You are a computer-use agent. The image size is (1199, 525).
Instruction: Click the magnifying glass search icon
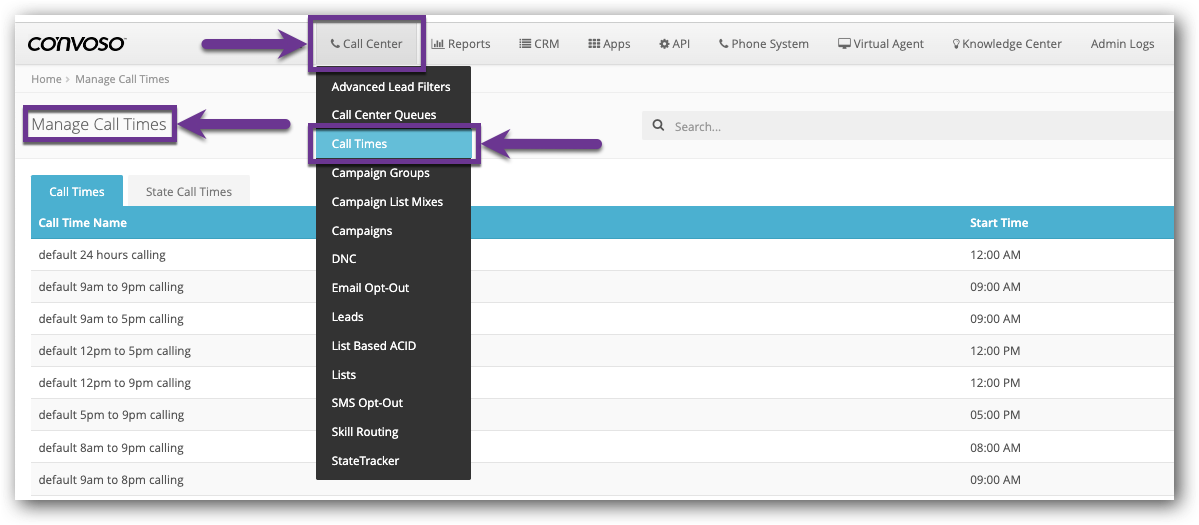point(658,126)
